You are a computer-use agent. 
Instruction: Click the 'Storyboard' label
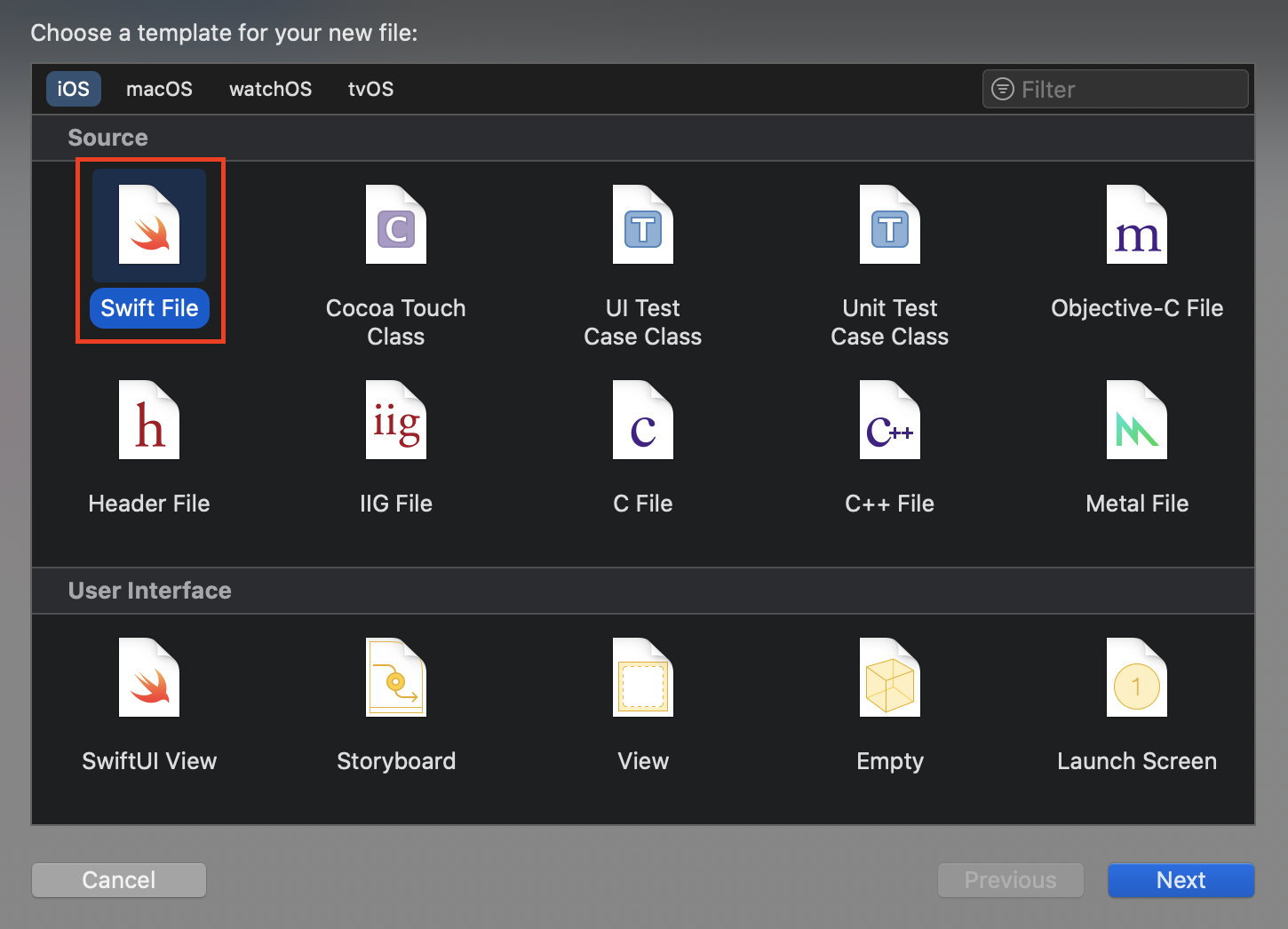[396, 761]
